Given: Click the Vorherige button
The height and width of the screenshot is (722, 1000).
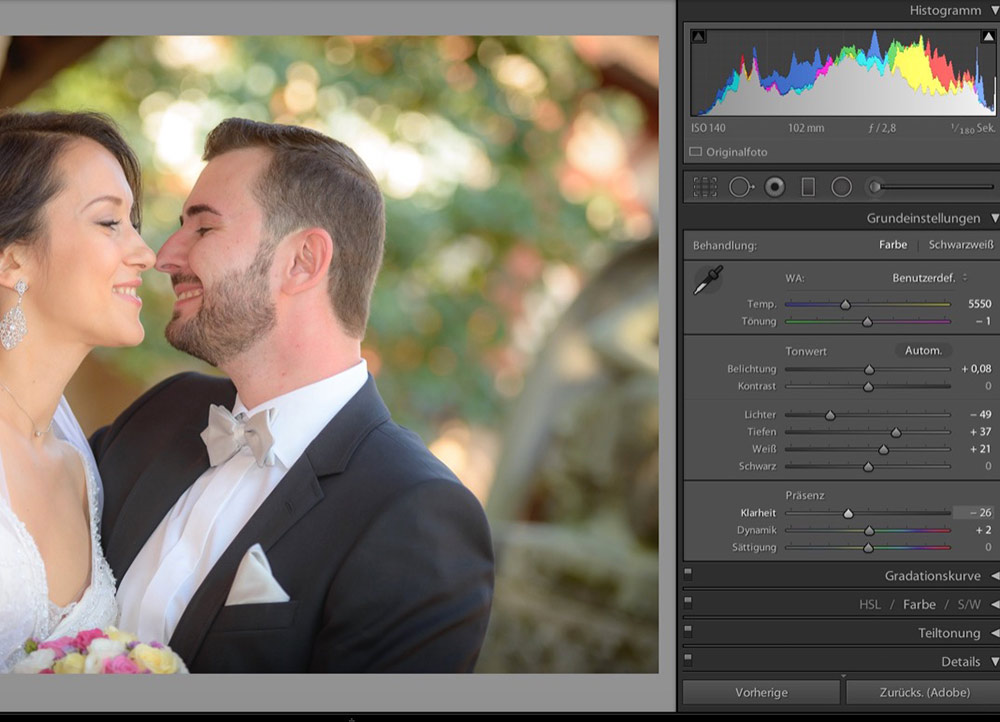Looking at the screenshot, I should pos(761,693).
